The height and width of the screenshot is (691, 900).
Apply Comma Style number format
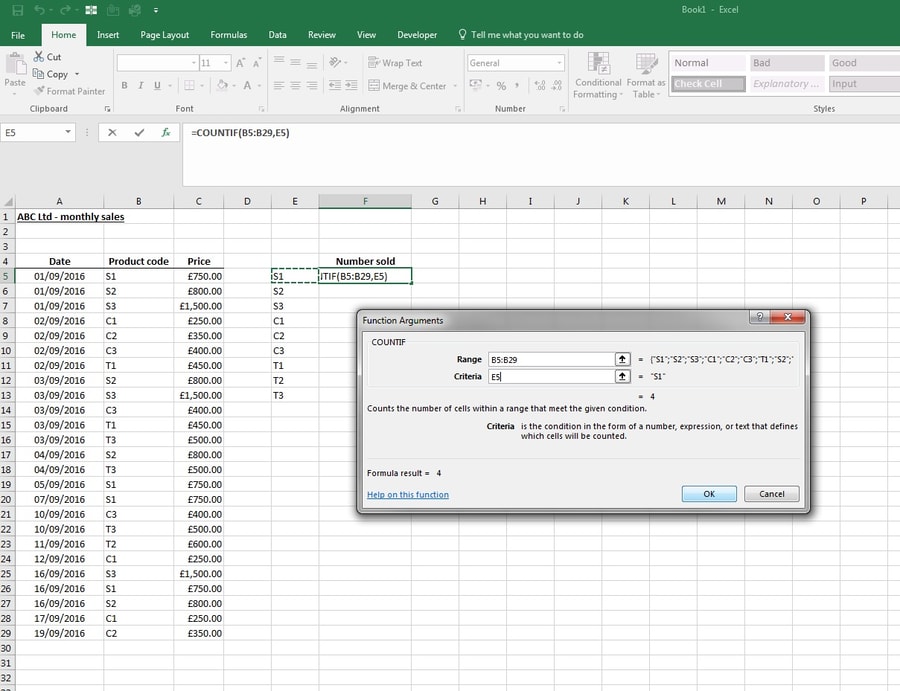(x=517, y=86)
